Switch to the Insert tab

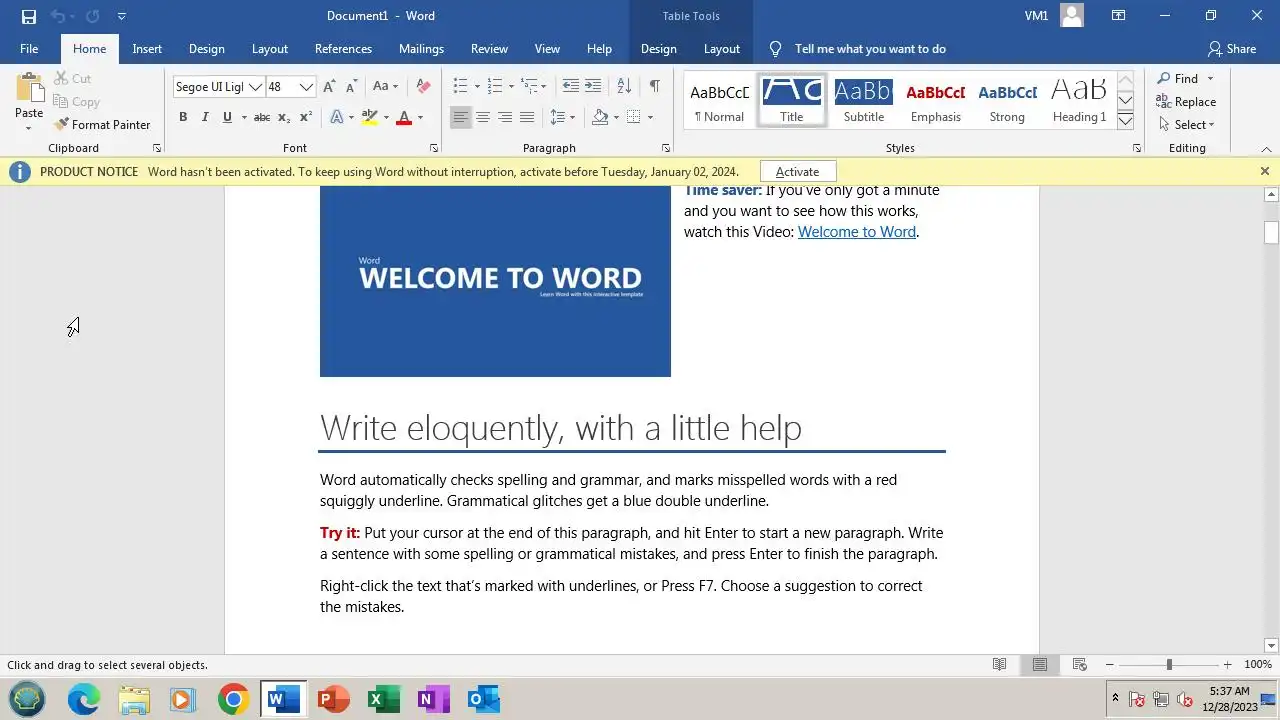coord(147,49)
